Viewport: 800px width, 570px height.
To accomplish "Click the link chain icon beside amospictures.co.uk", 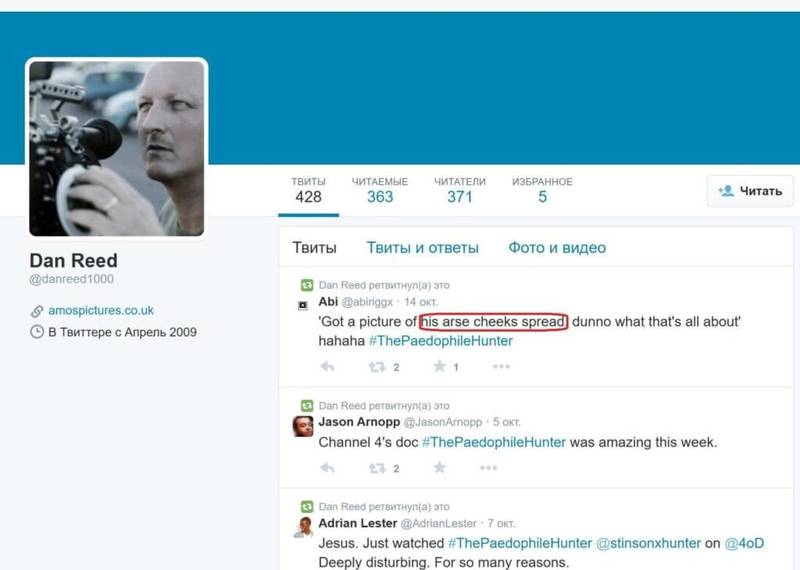I will click(x=37, y=311).
